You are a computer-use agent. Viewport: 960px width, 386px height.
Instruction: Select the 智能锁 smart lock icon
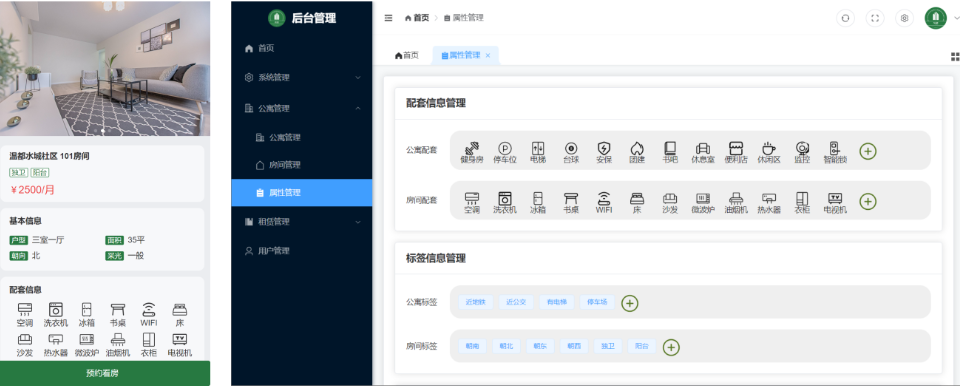[834, 148]
